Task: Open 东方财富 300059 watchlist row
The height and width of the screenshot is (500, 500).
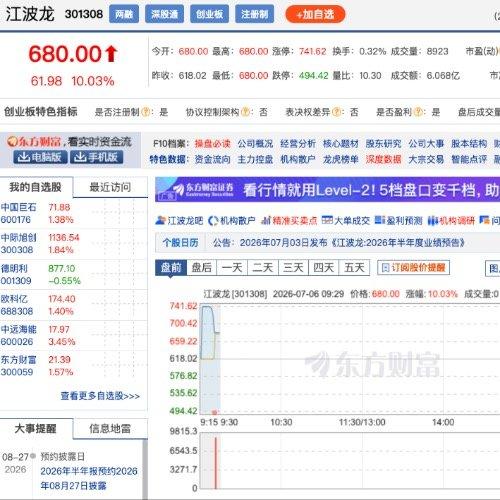Action: [73, 366]
